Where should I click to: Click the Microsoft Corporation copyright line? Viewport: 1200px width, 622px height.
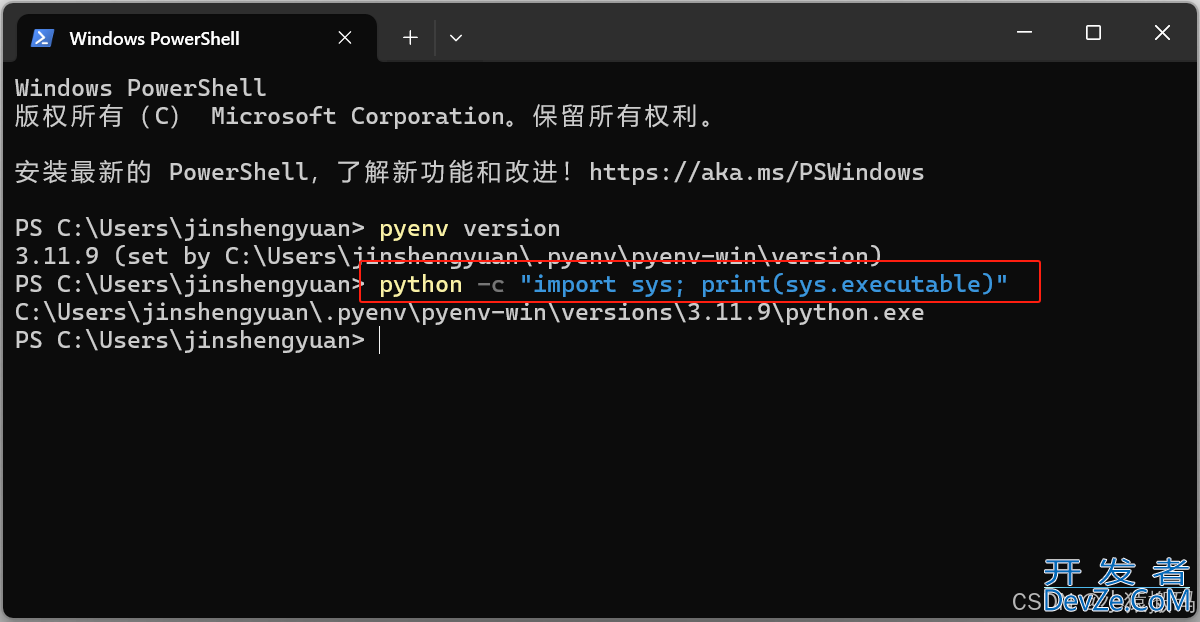click(x=365, y=116)
